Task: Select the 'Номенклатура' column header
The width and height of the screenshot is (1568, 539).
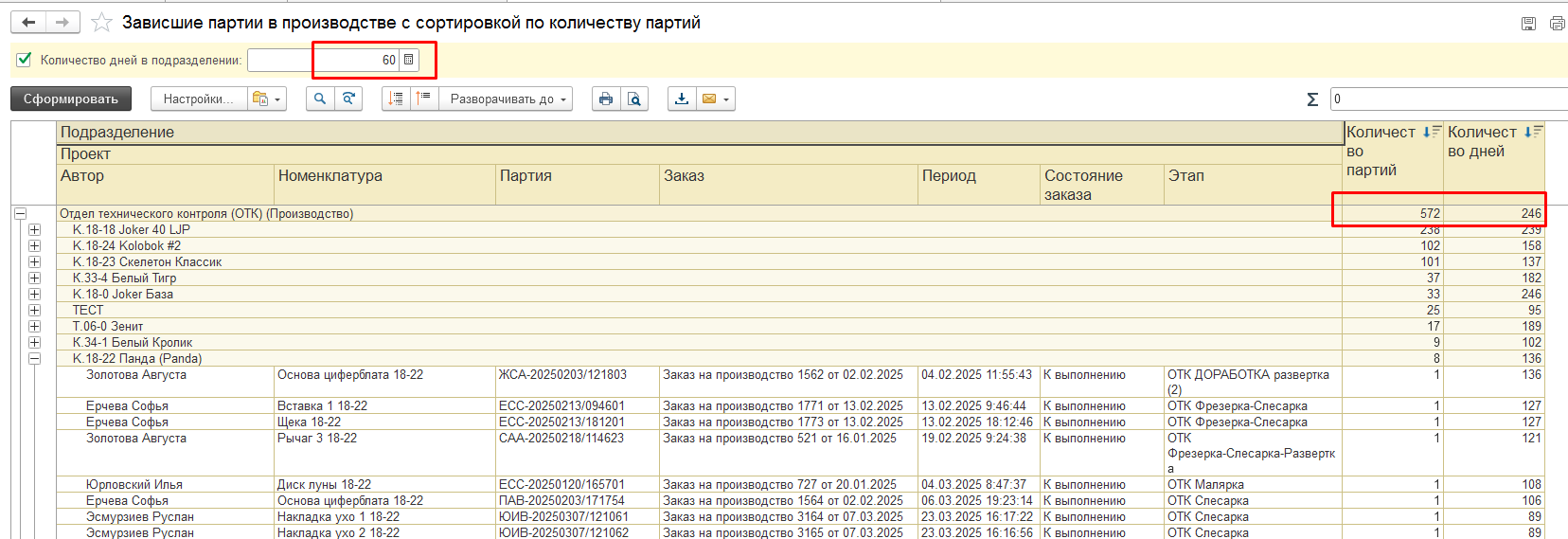Action: 330,176
